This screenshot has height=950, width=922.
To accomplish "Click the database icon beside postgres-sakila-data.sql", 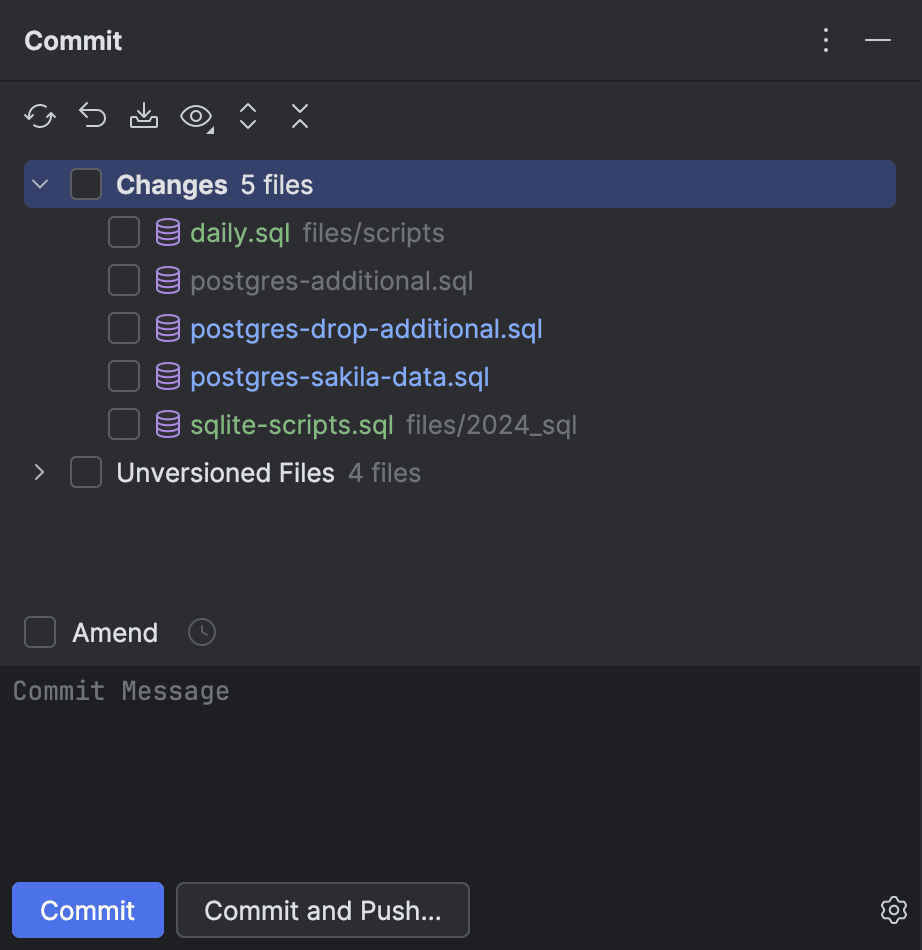I will pos(166,376).
